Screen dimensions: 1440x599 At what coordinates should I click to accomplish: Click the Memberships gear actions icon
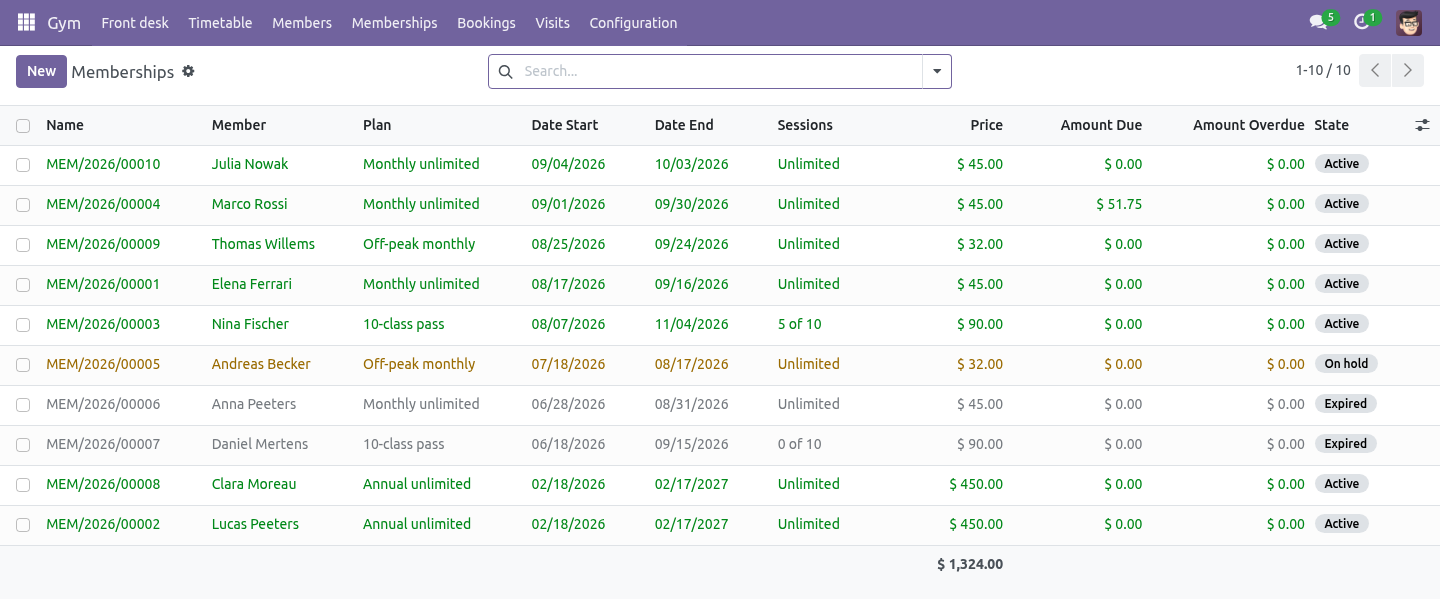pyautogui.click(x=188, y=71)
